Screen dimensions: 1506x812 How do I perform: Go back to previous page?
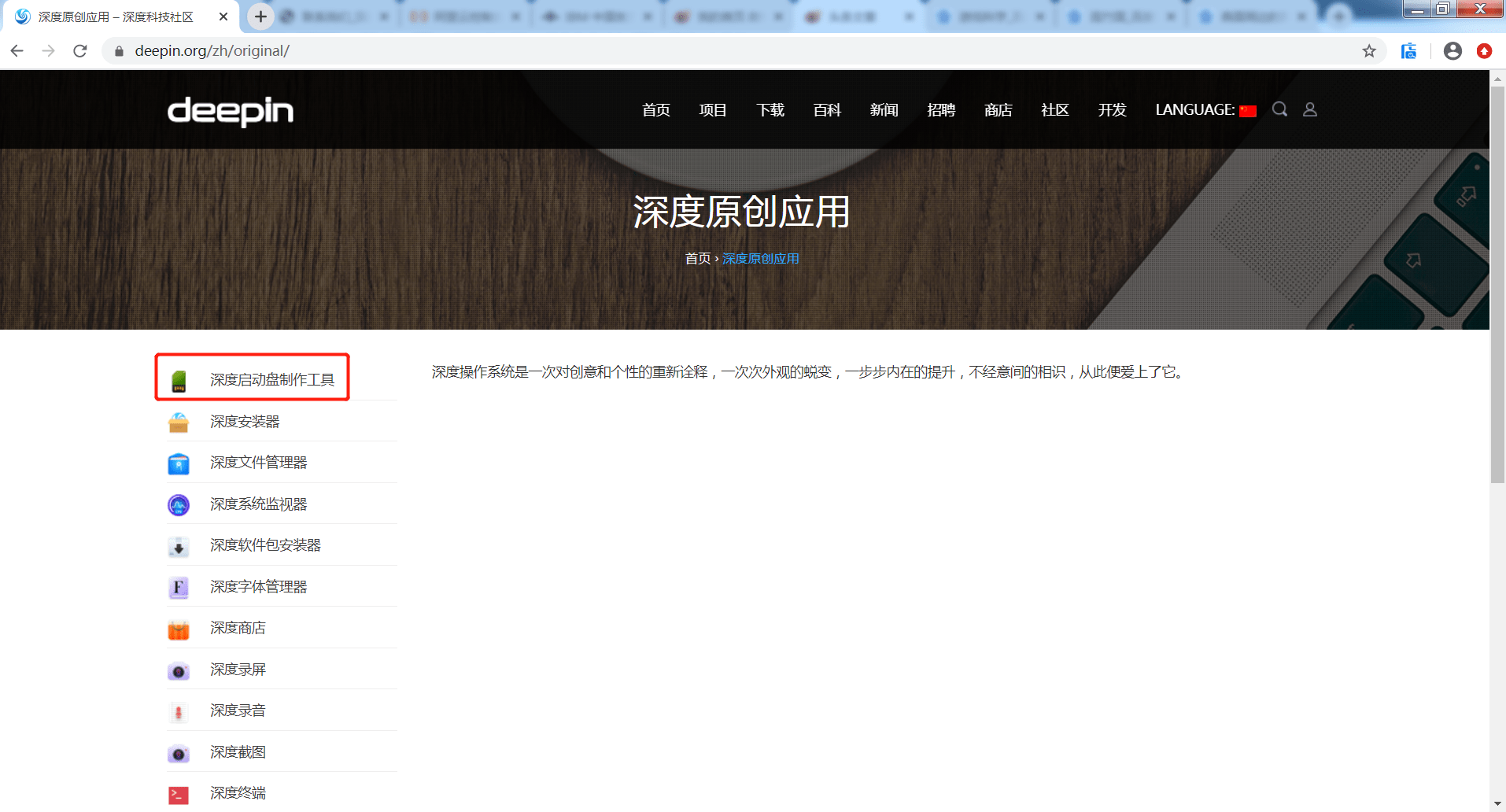click(17, 51)
